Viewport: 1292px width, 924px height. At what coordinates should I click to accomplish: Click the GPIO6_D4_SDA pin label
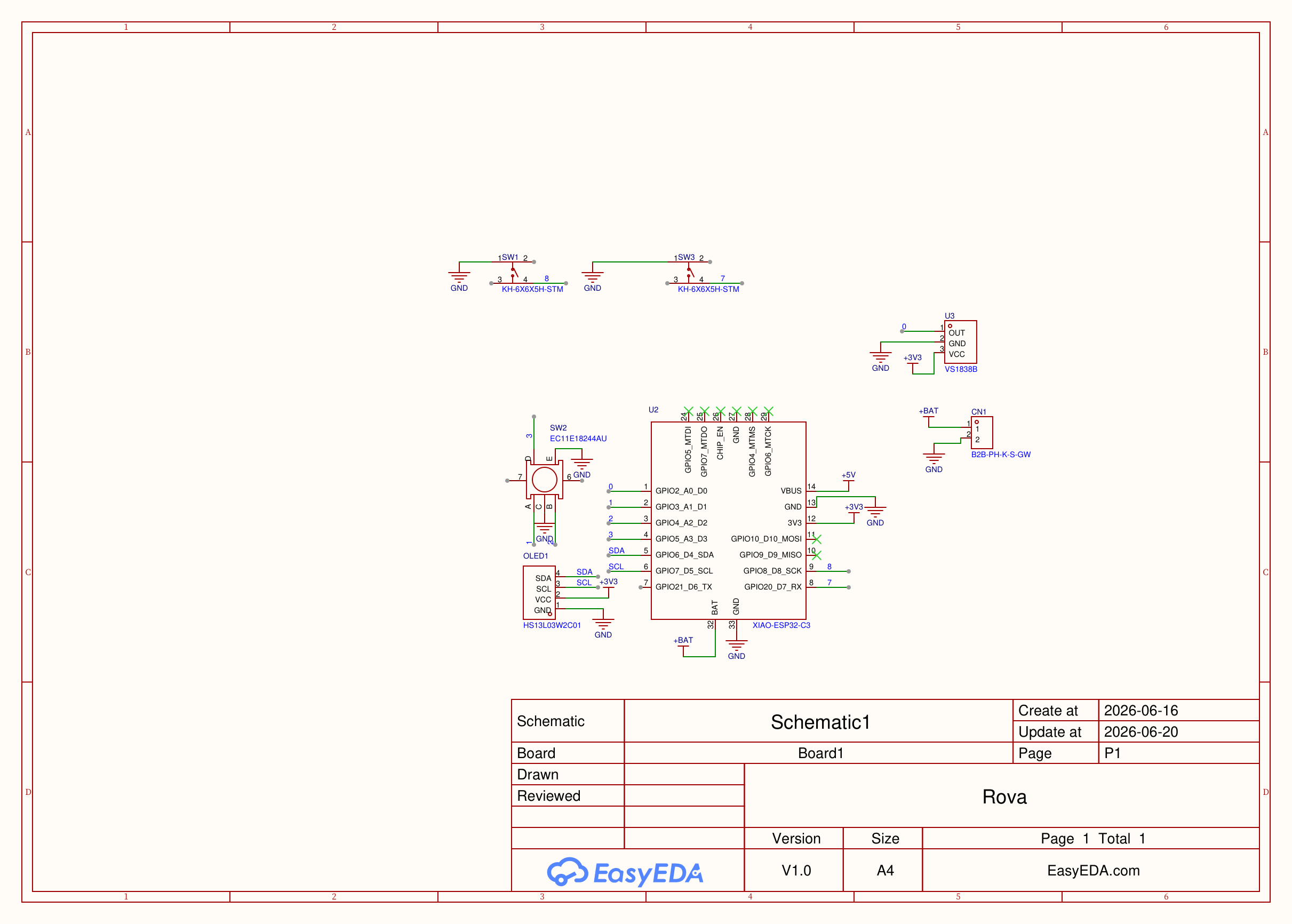[684, 554]
